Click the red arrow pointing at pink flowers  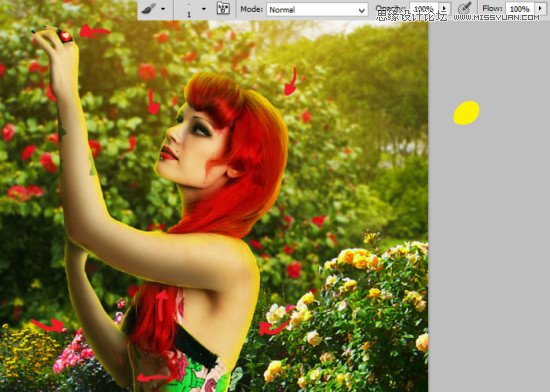click(x=49, y=326)
